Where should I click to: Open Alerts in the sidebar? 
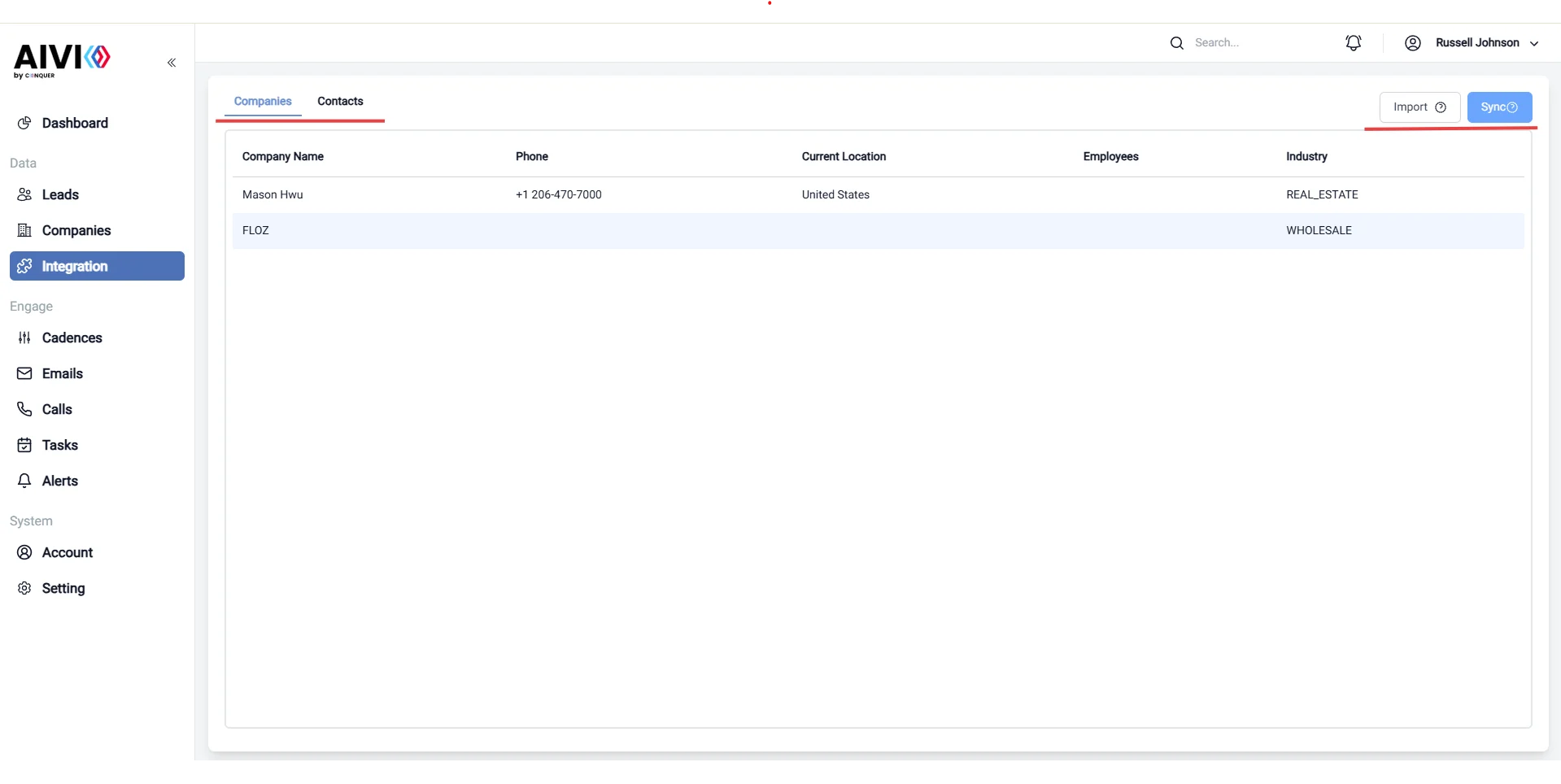pos(97,481)
